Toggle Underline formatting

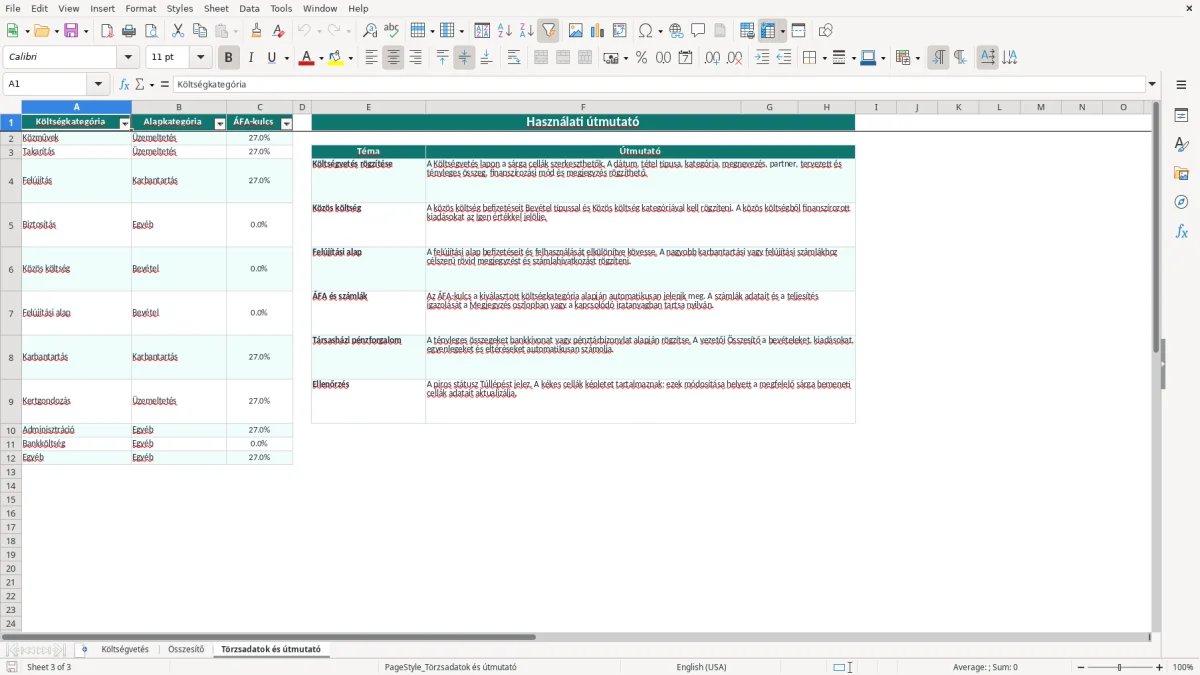[271, 58]
